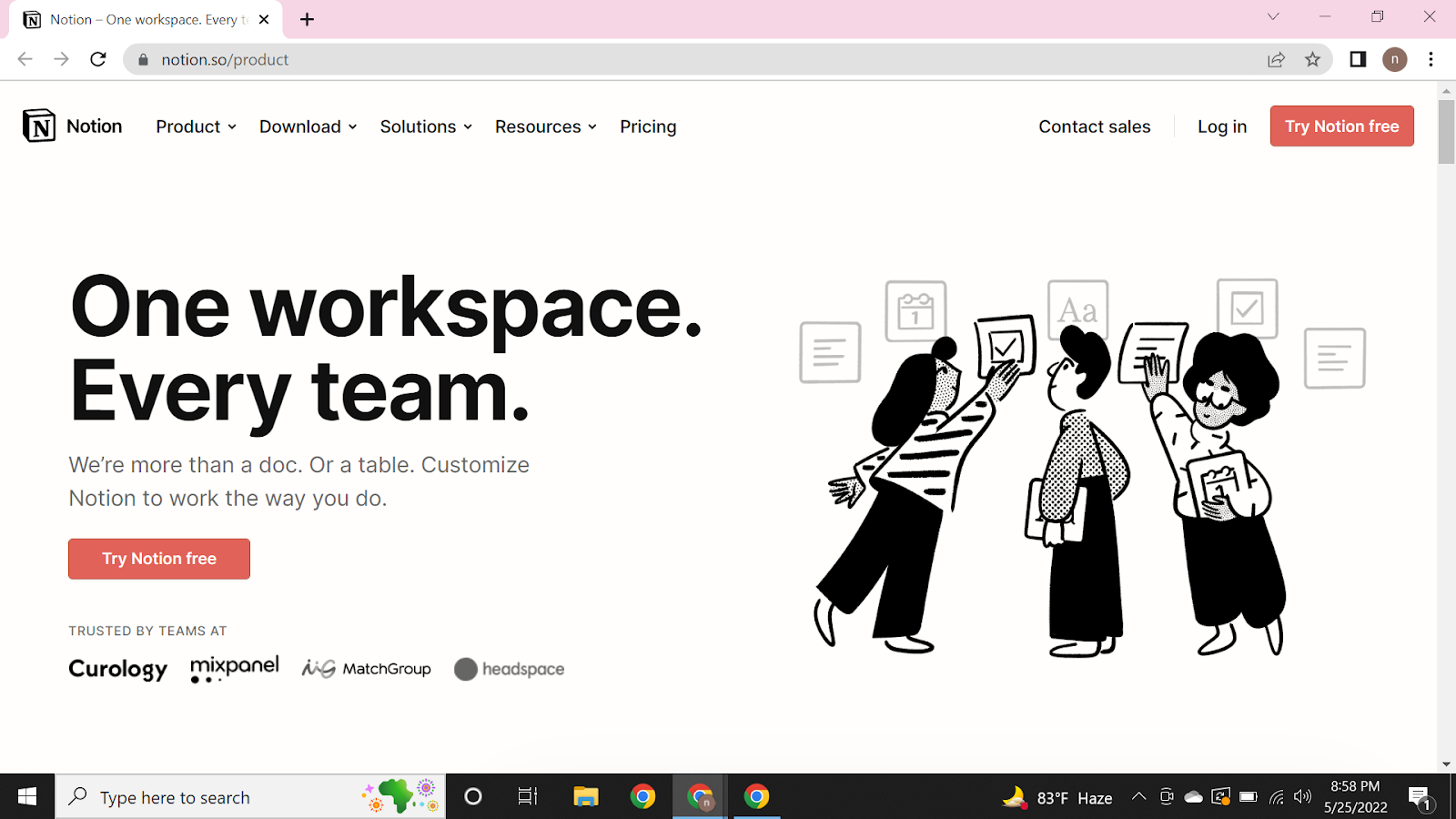
Task: Open the browser side panel
Action: point(1358,59)
